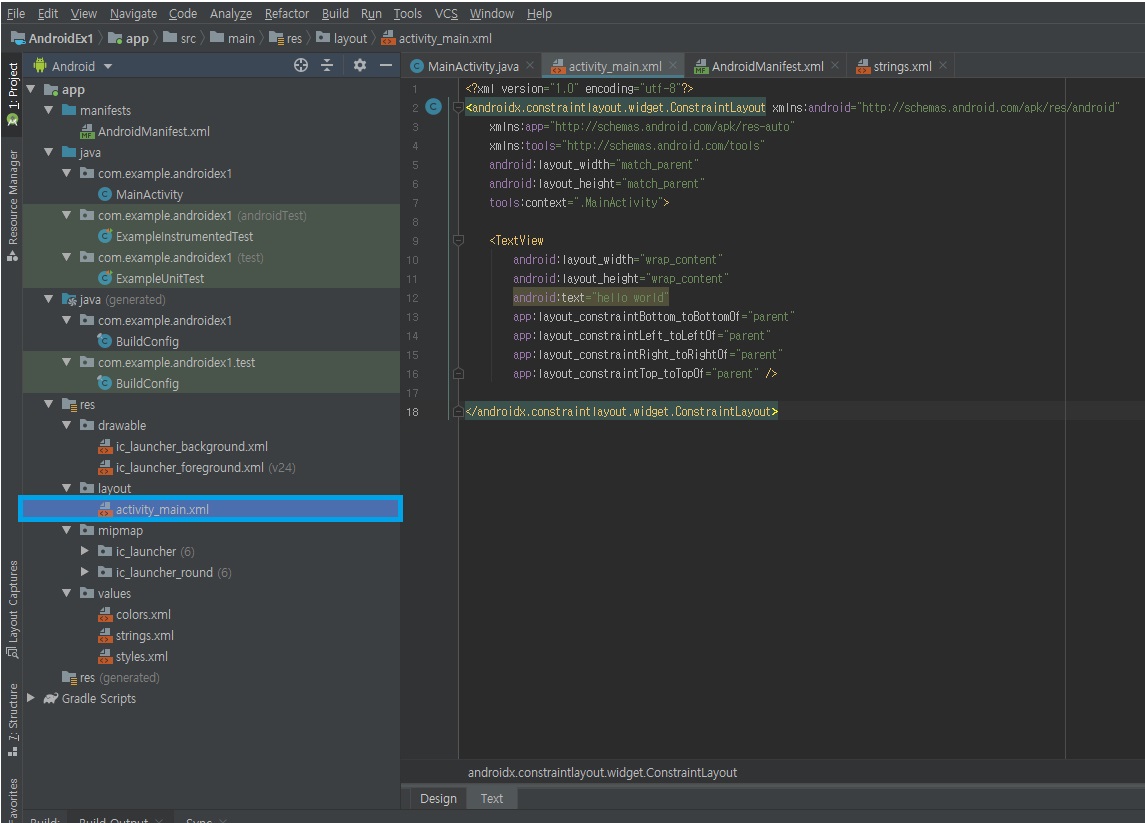Collapse the drawable folder

pyautogui.click(x=66, y=425)
